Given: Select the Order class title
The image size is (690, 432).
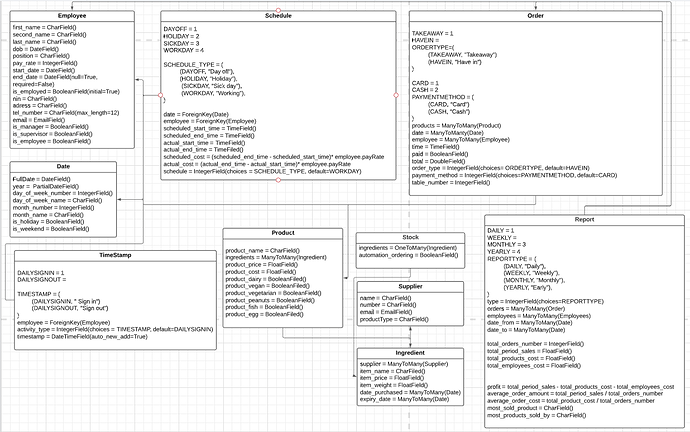Looking at the screenshot, I should (x=536, y=16).
